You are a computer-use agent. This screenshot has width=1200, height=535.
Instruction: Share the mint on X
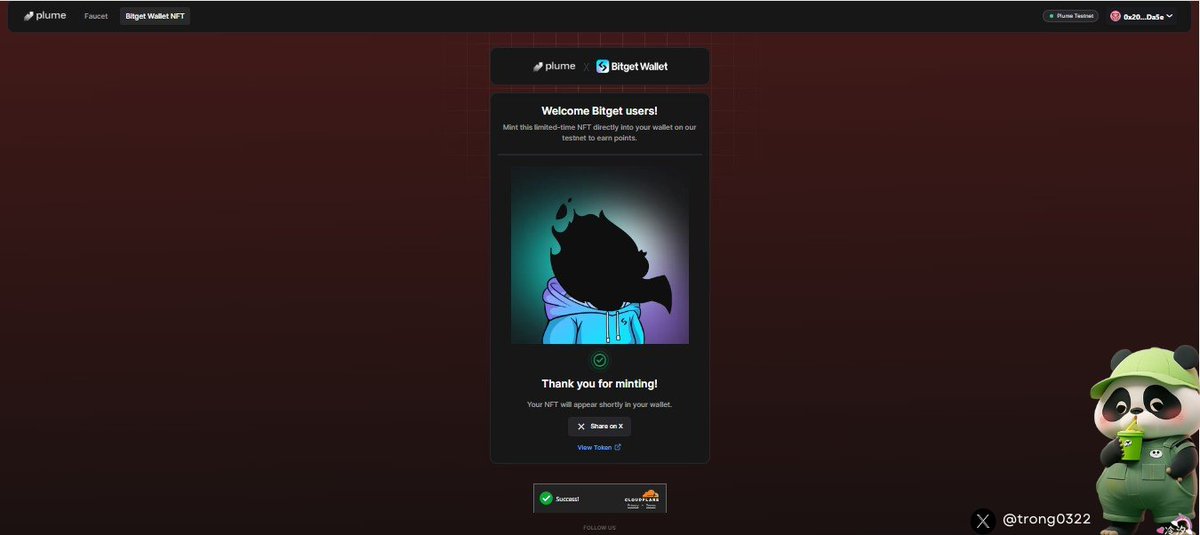(600, 426)
